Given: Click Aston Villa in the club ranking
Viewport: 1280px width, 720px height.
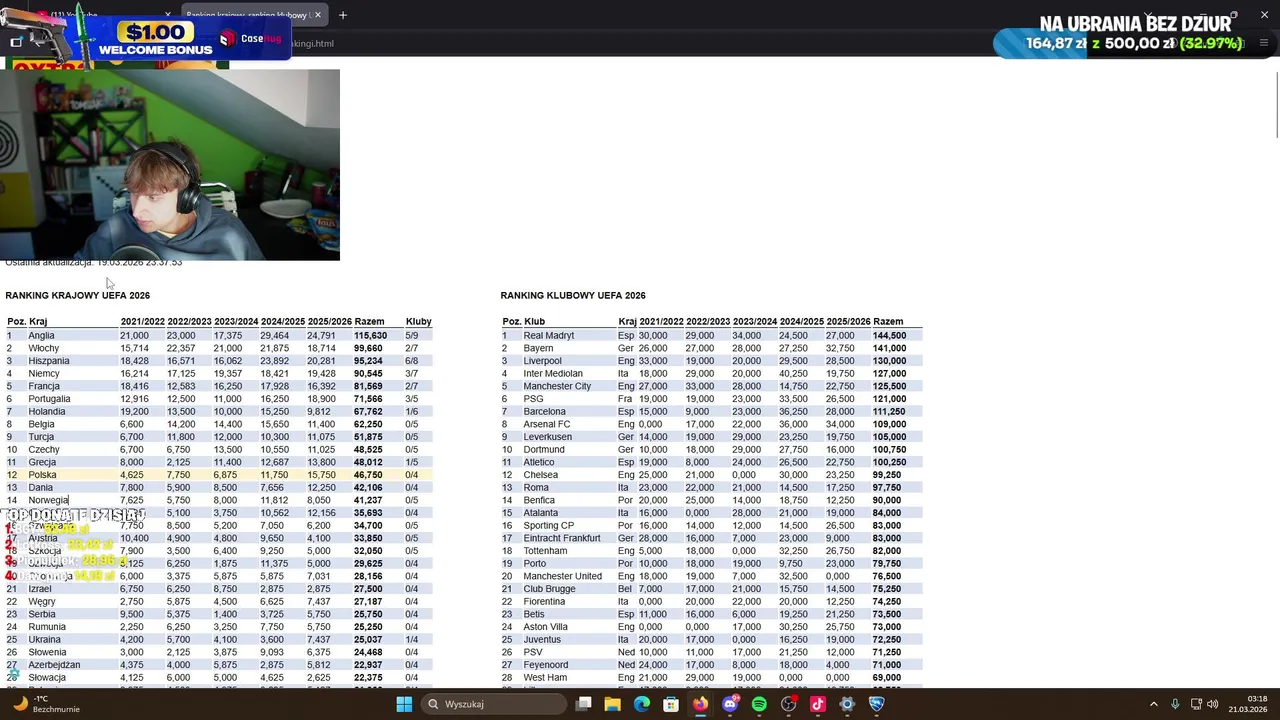Looking at the screenshot, I should [x=545, y=627].
